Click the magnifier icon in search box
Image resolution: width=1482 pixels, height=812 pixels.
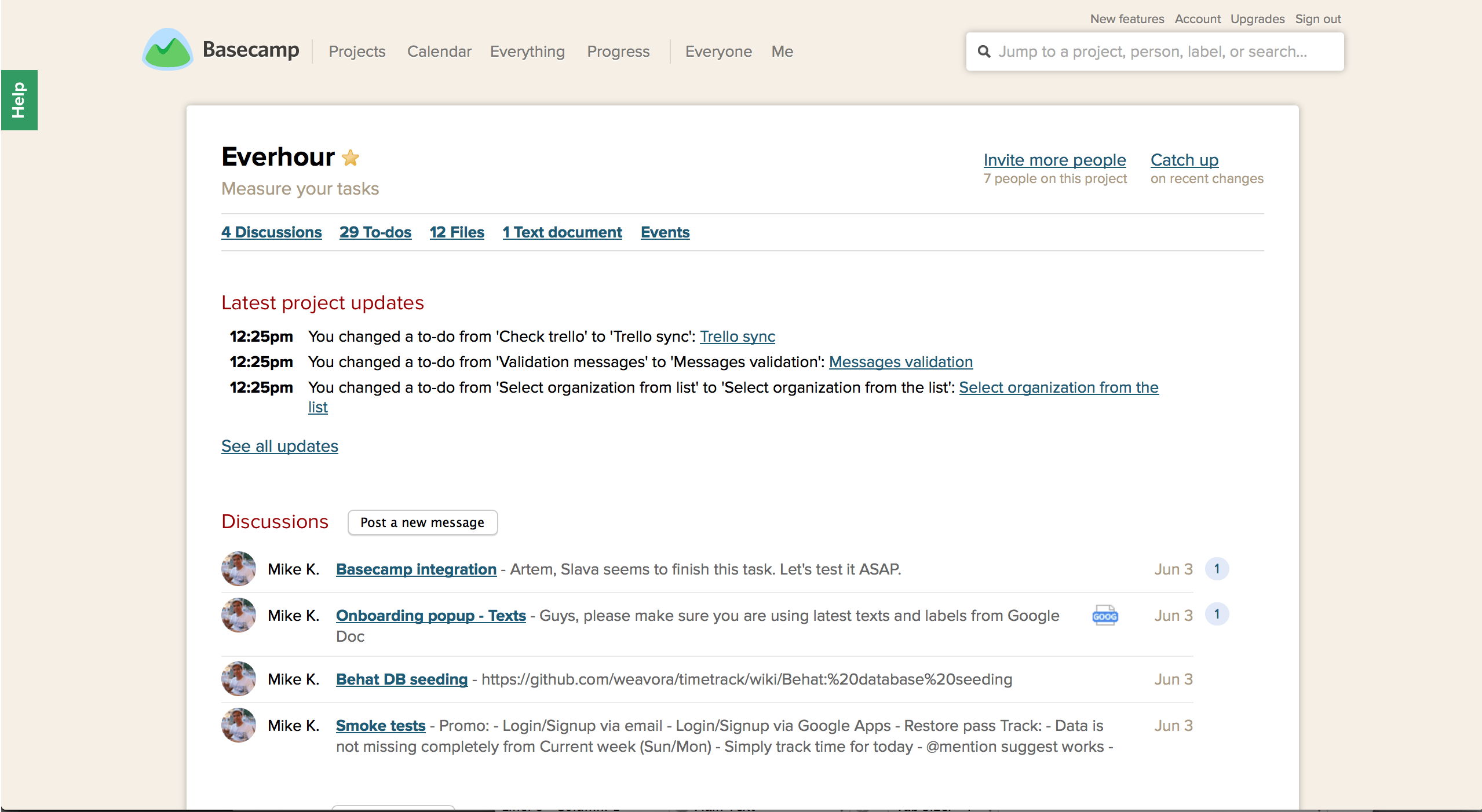[984, 52]
